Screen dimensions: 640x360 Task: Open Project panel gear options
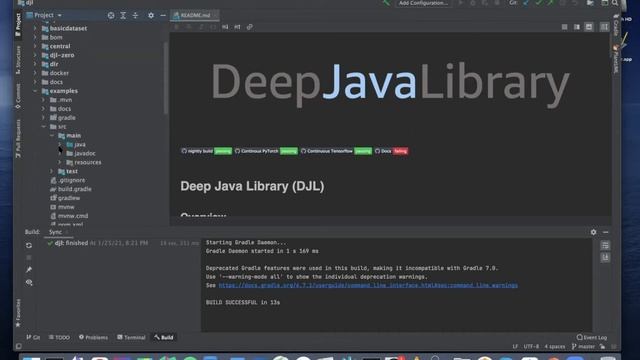tap(151, 15)
